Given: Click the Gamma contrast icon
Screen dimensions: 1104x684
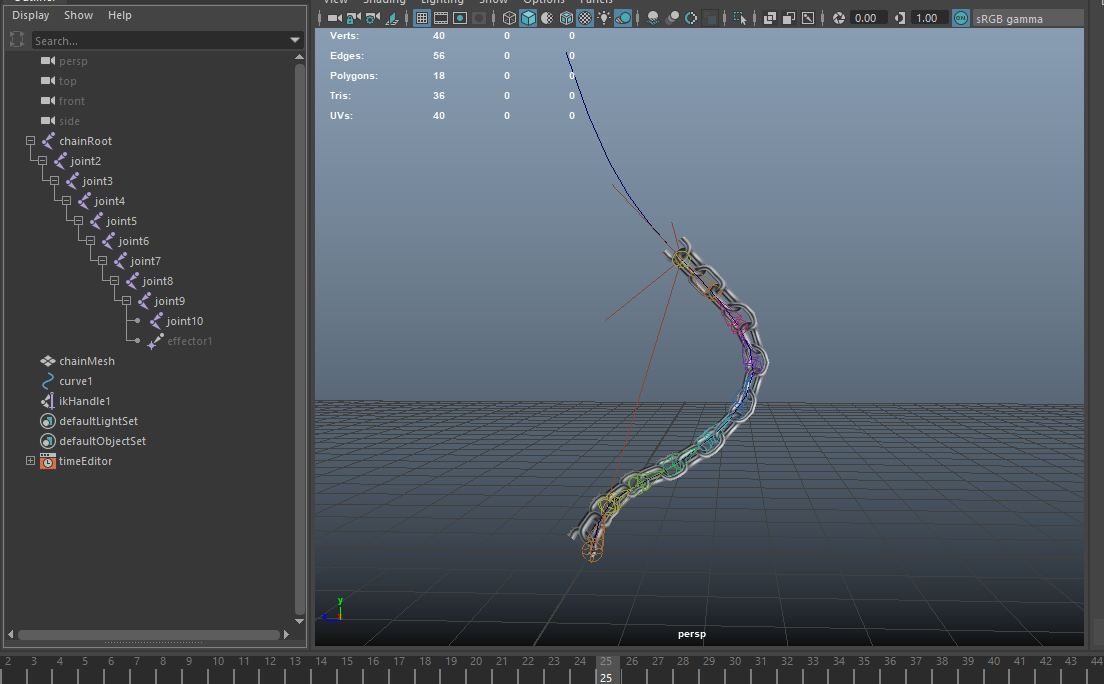Looking at the screenshot, I should click(x=900, y=18).
